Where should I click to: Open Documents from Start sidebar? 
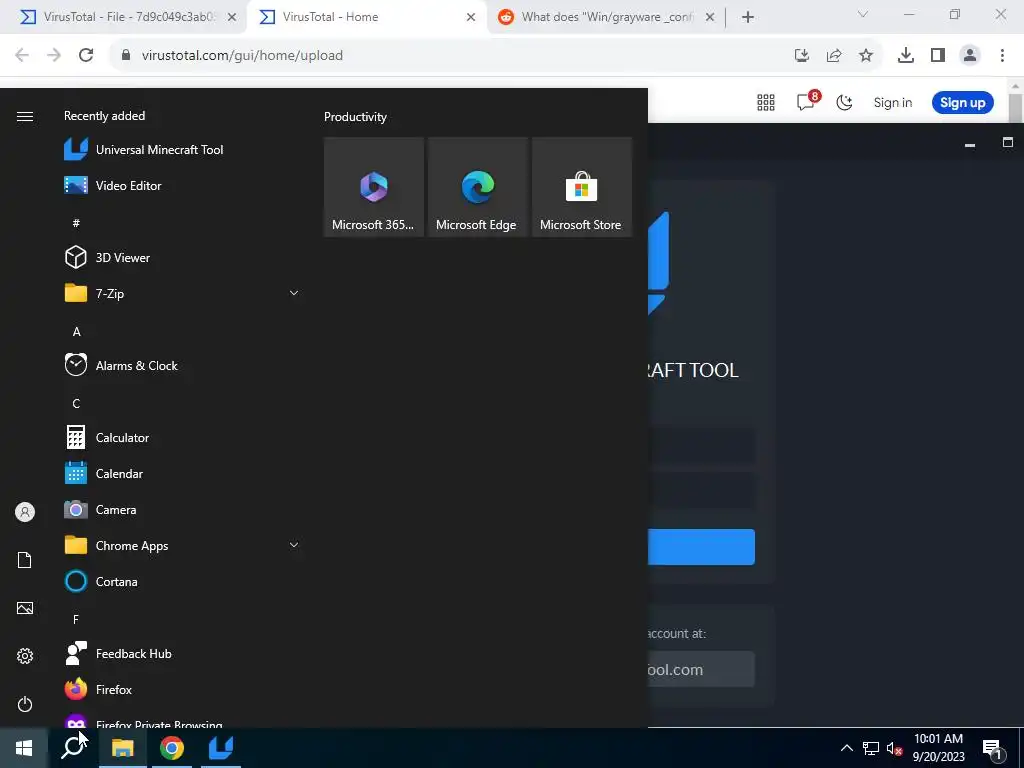pyautogui.click(x=25, y=560)
